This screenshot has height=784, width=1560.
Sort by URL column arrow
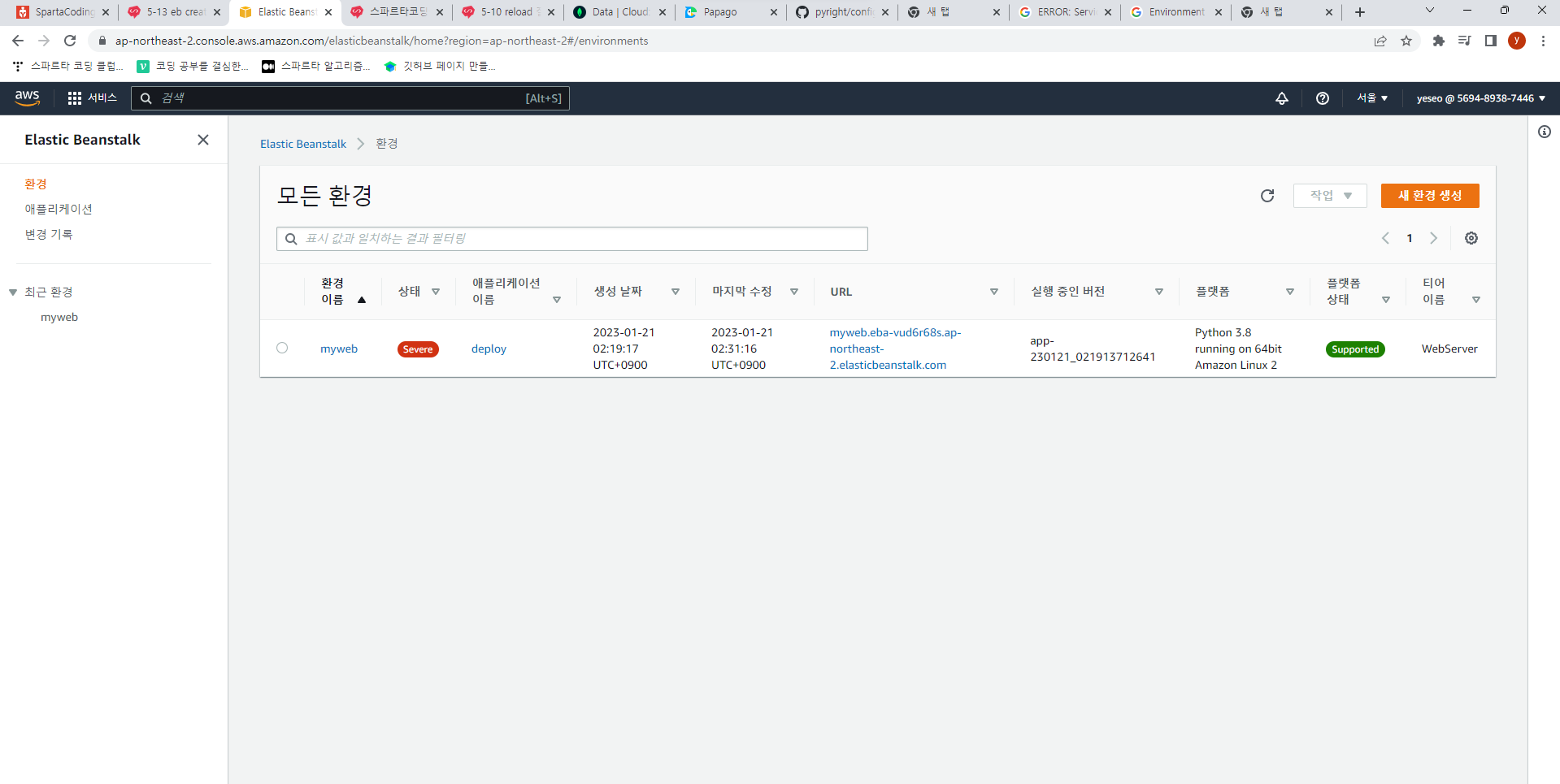(x=994, y=292)
